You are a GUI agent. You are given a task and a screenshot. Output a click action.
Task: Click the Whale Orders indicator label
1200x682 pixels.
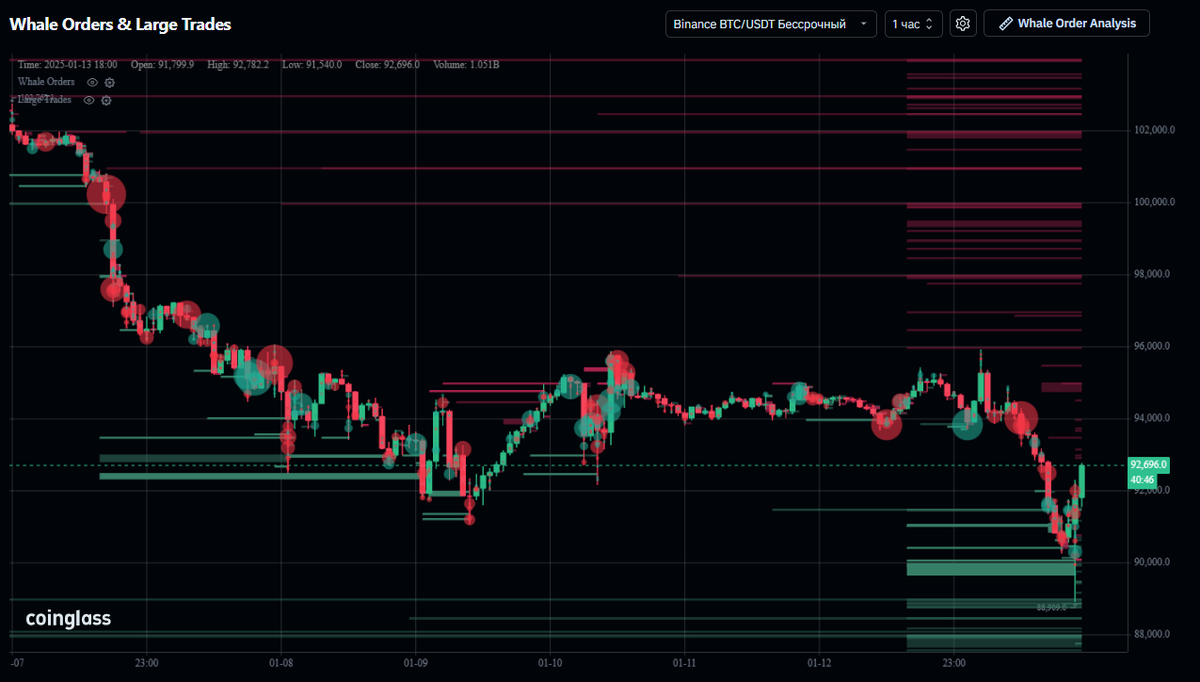(46, 81)
